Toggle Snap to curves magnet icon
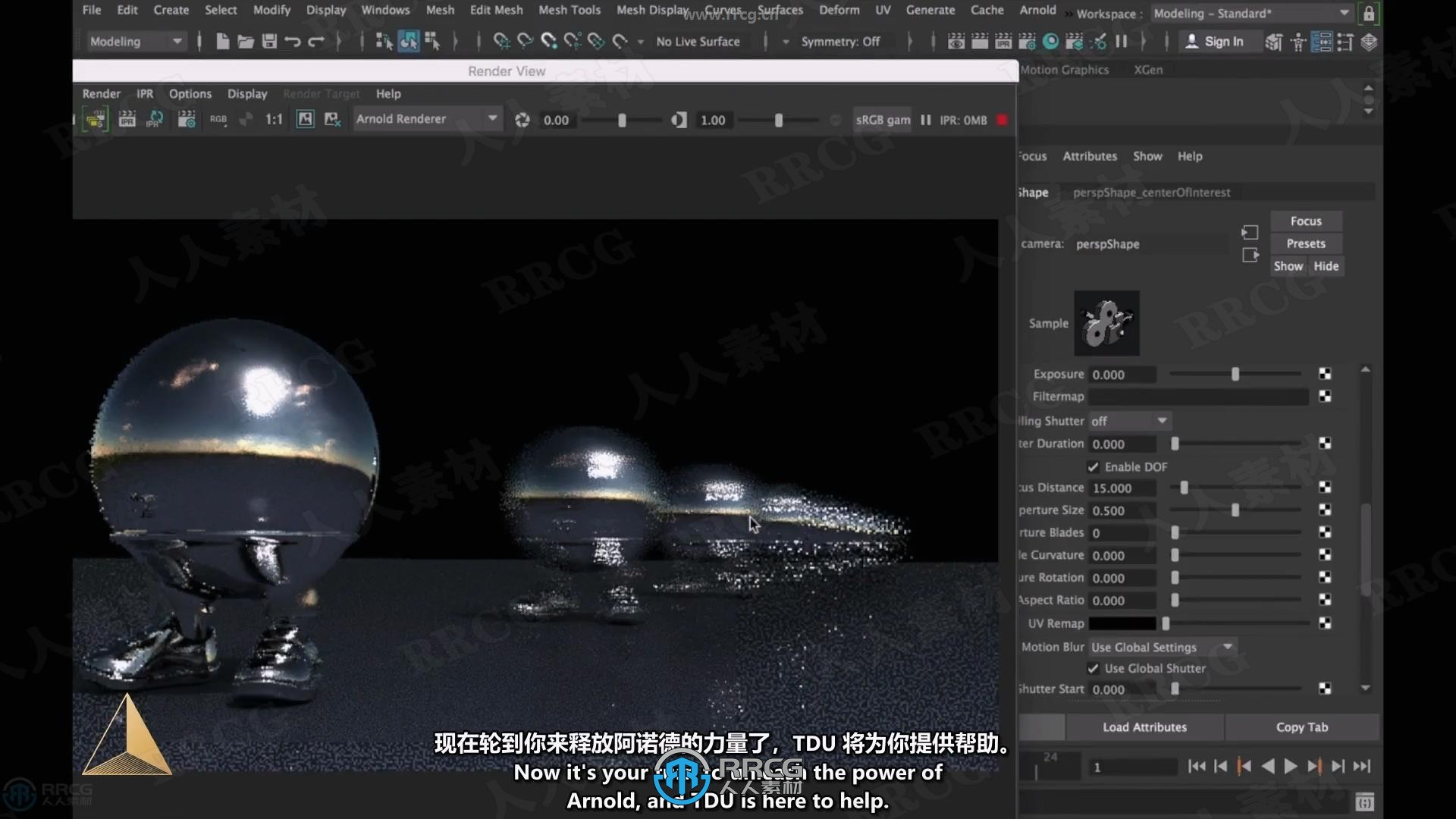The height and width of the screenshot is (819, 1456). coord(525,41)
